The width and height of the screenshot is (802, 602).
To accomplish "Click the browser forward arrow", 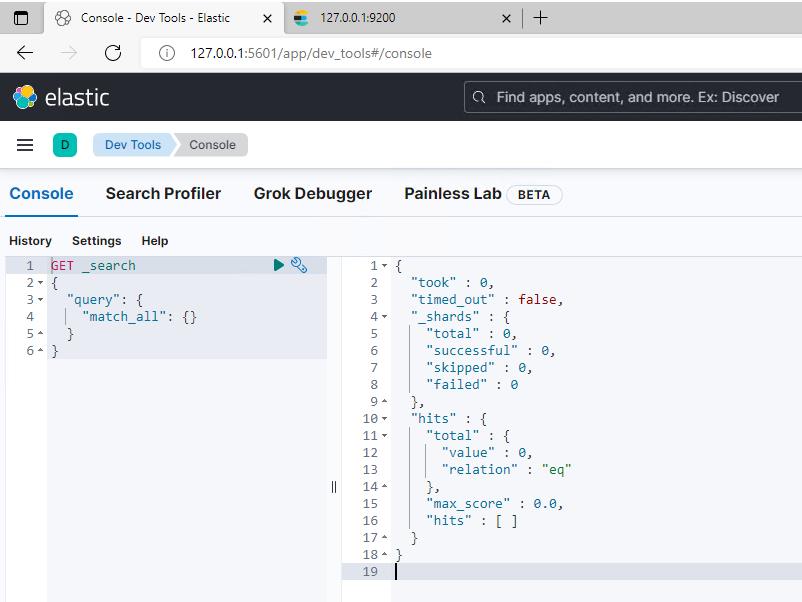I will (69, 53).
